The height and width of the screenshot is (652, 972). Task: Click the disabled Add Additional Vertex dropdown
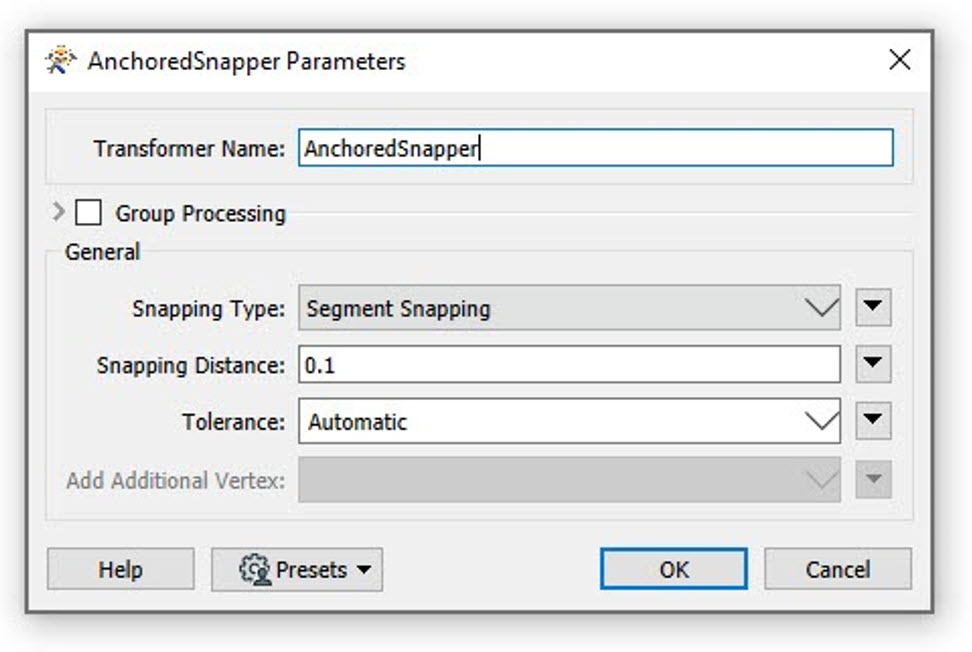569,480
